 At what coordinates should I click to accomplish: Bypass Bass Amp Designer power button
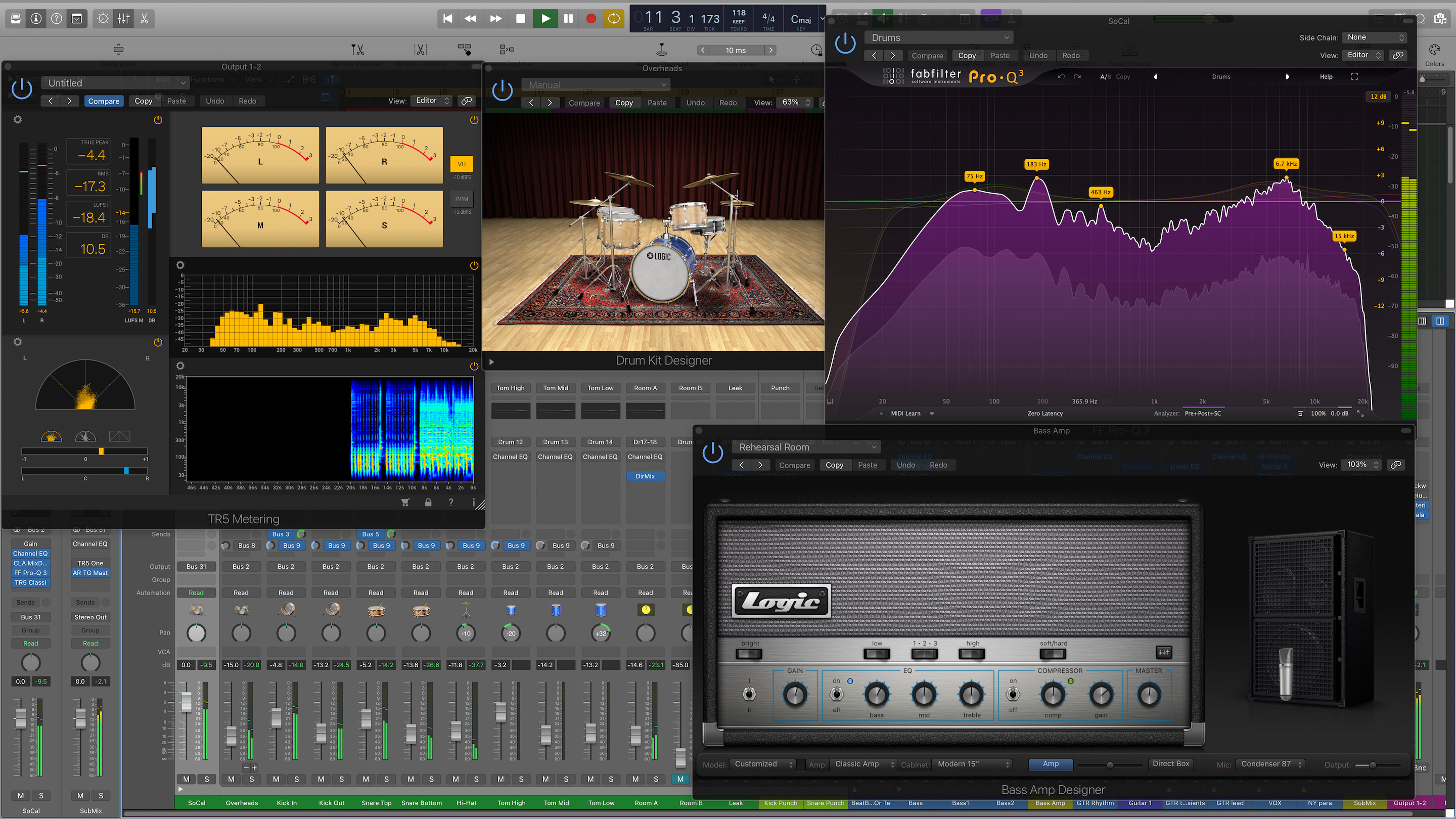pos(712,453)
